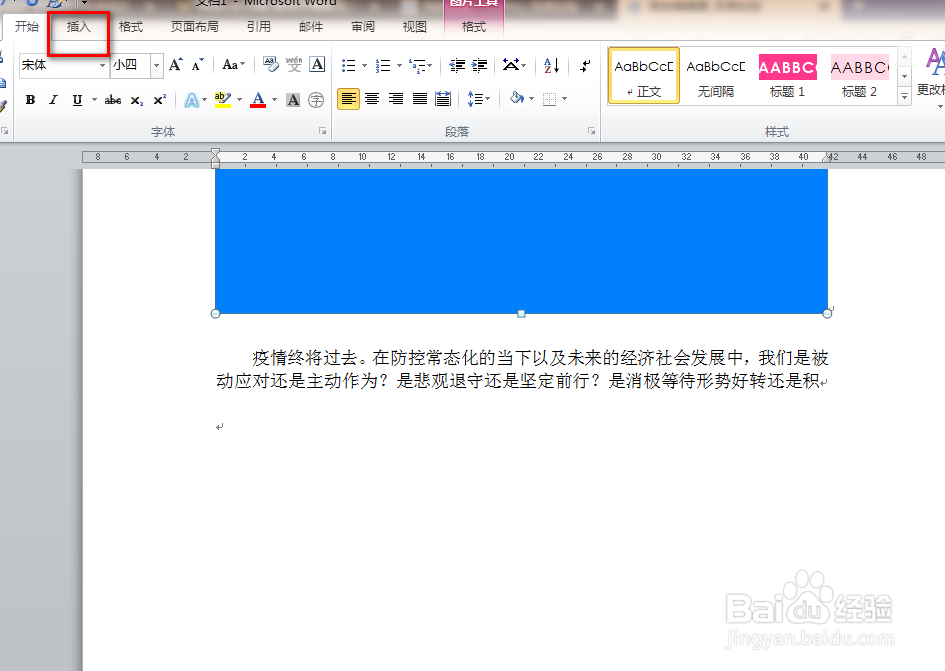Toggle bold formatting
Image resolution: width=945 pixels, height=671 pixels.
(x=30, y=100)
